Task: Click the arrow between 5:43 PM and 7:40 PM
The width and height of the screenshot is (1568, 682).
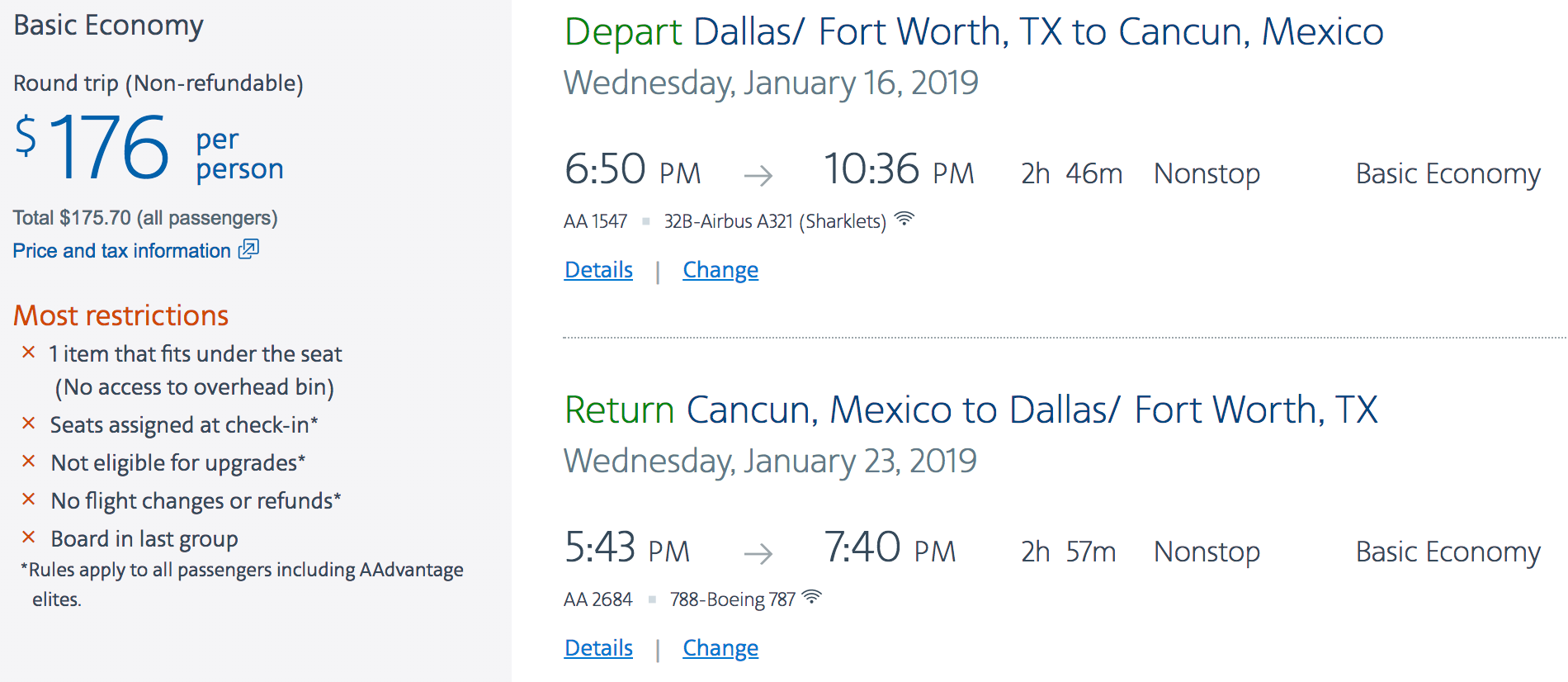Action: click(x=758, y=553)
